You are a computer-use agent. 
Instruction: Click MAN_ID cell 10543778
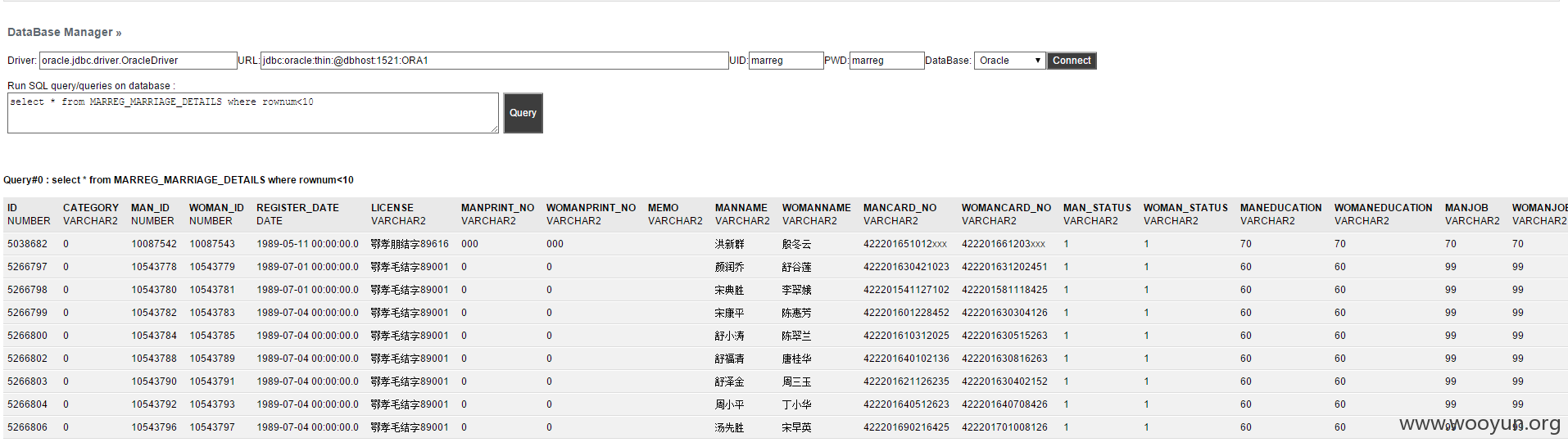point(154,267)
